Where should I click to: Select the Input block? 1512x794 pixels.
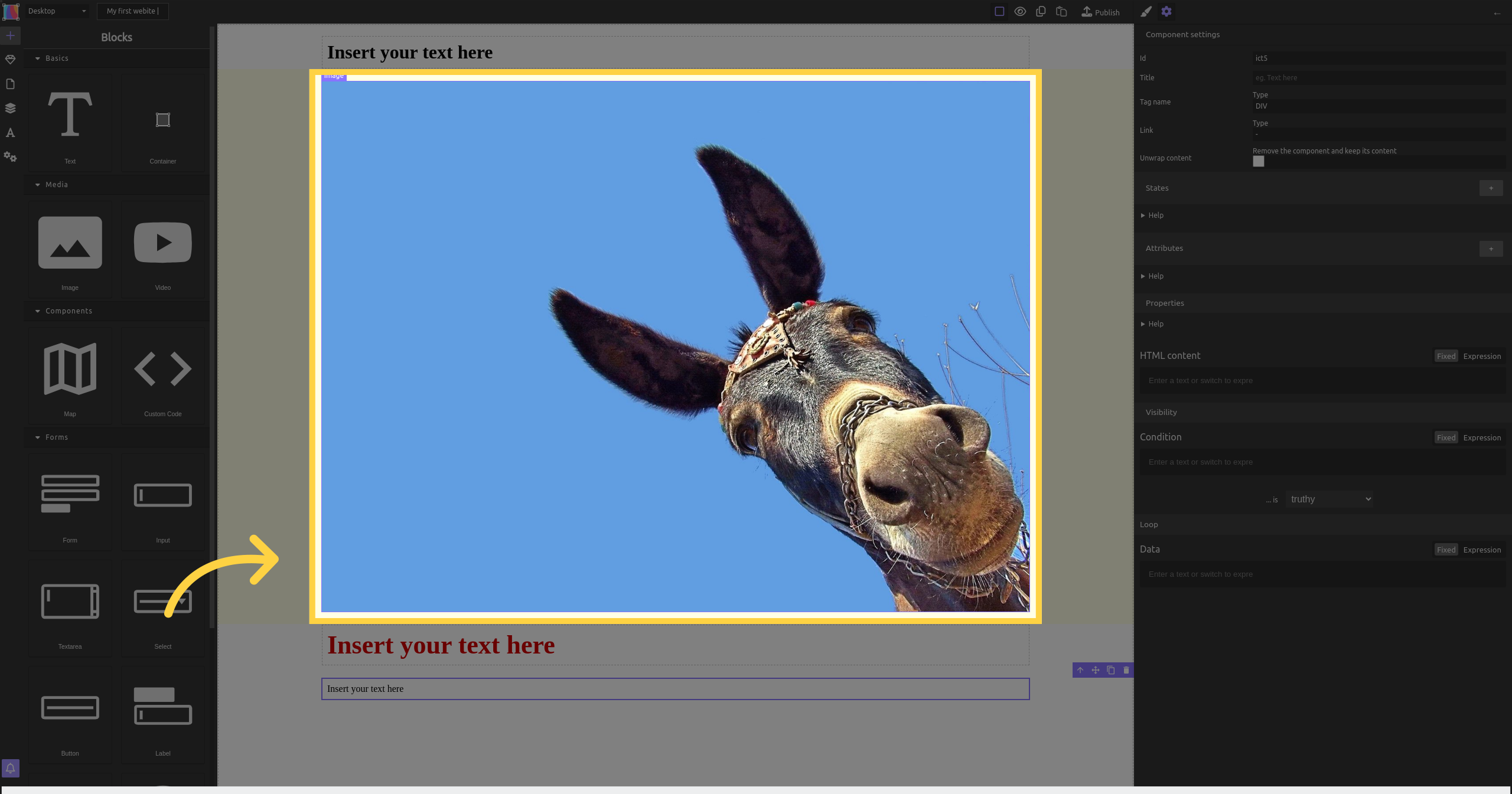click(x=163, y=502)
